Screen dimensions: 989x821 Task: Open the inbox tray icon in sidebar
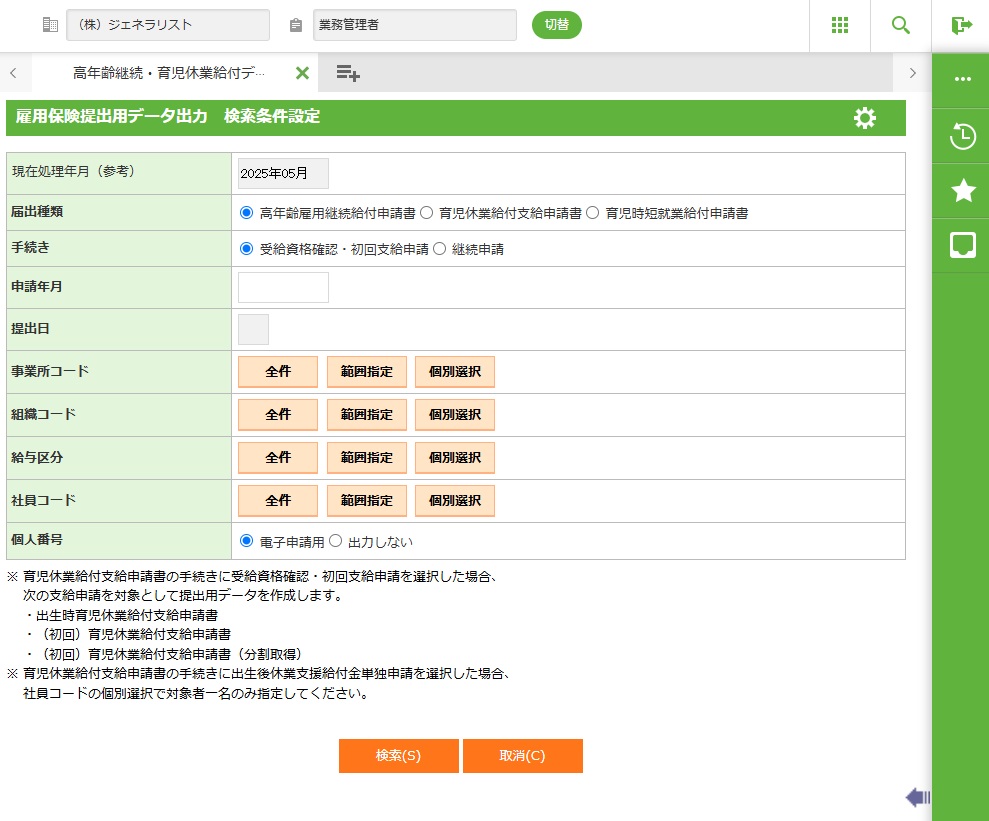962,244
